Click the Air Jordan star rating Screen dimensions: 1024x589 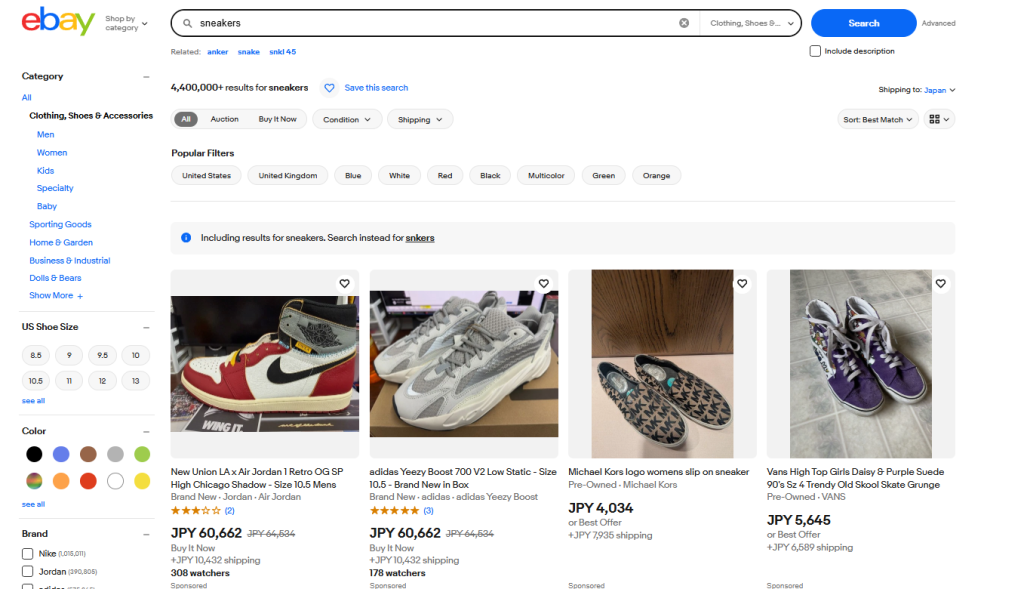[196, 511]
